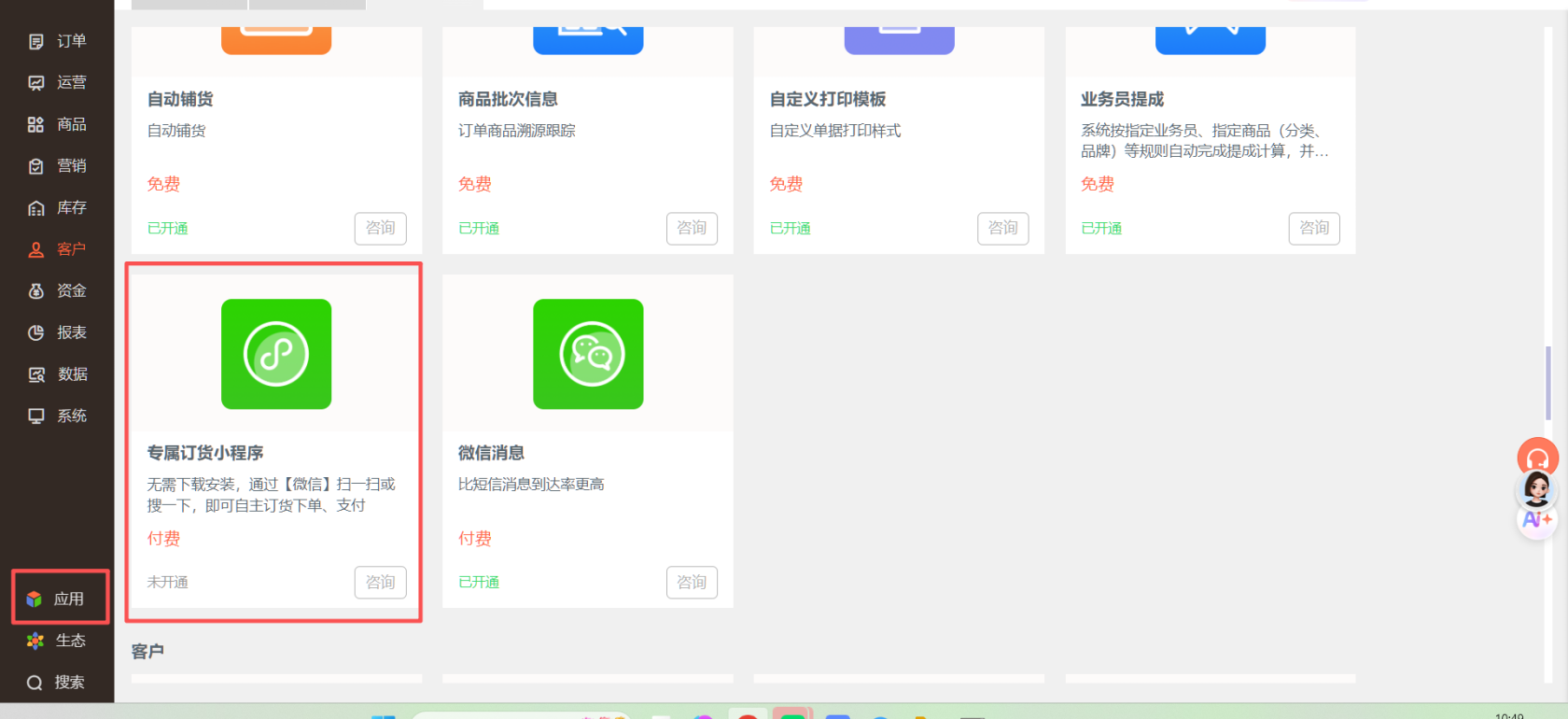The image size is (1568, 719).
Task: Open the 商品批次信息 card title
Action: (x=508, y=99)
